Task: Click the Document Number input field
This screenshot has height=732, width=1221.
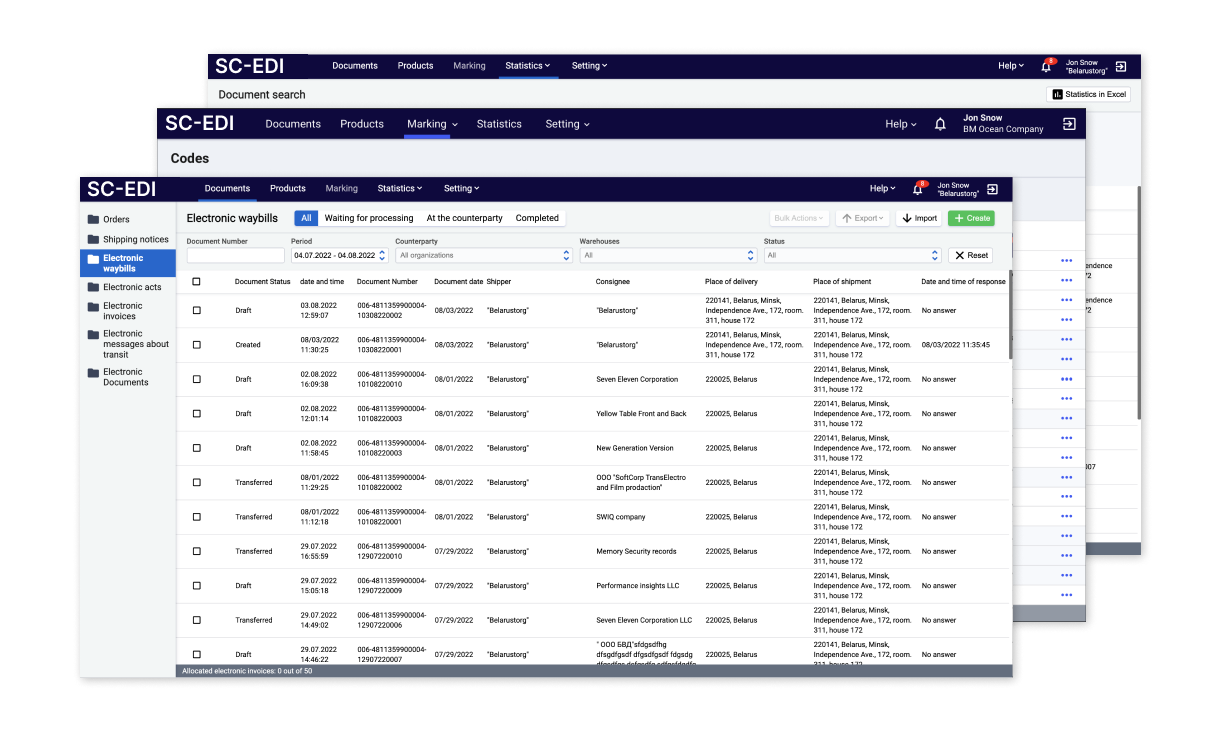Action: 235,256
